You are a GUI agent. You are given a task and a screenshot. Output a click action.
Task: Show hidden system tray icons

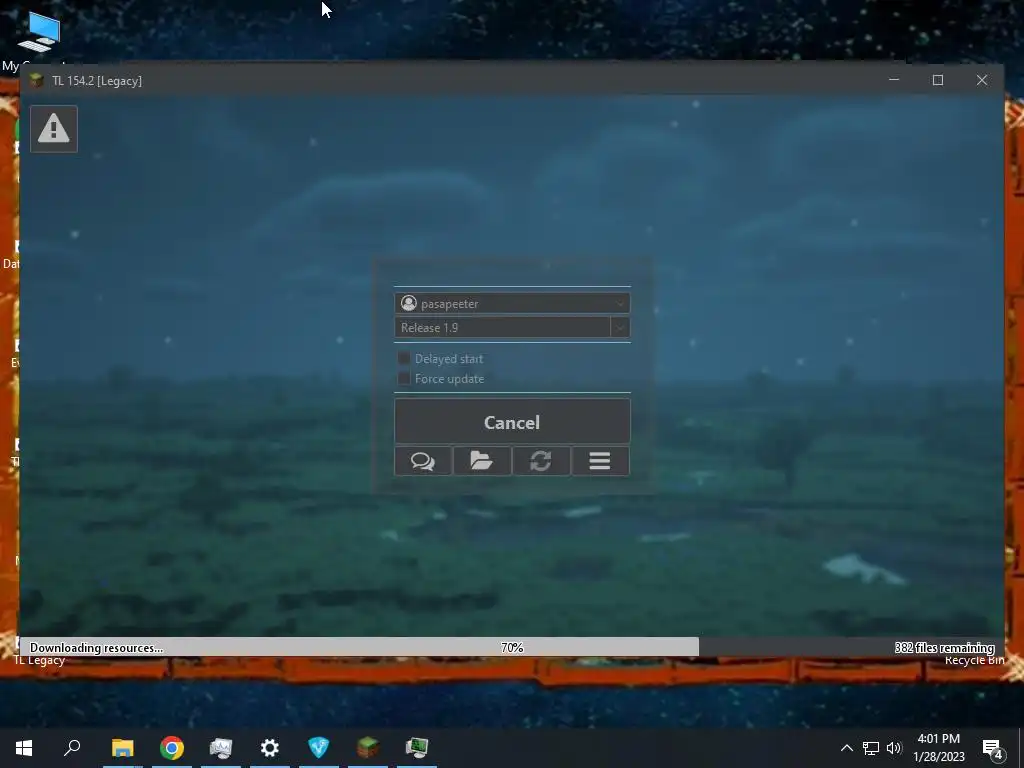[x=846, y=748]
